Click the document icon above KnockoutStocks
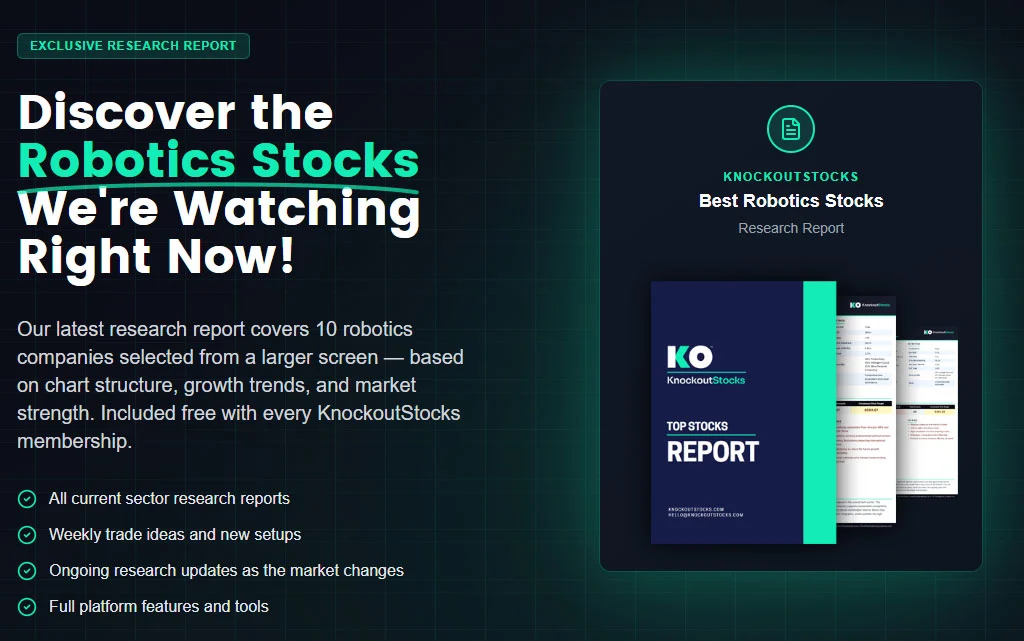This screenshot has width=1024, height=641. tap(790, 129)
